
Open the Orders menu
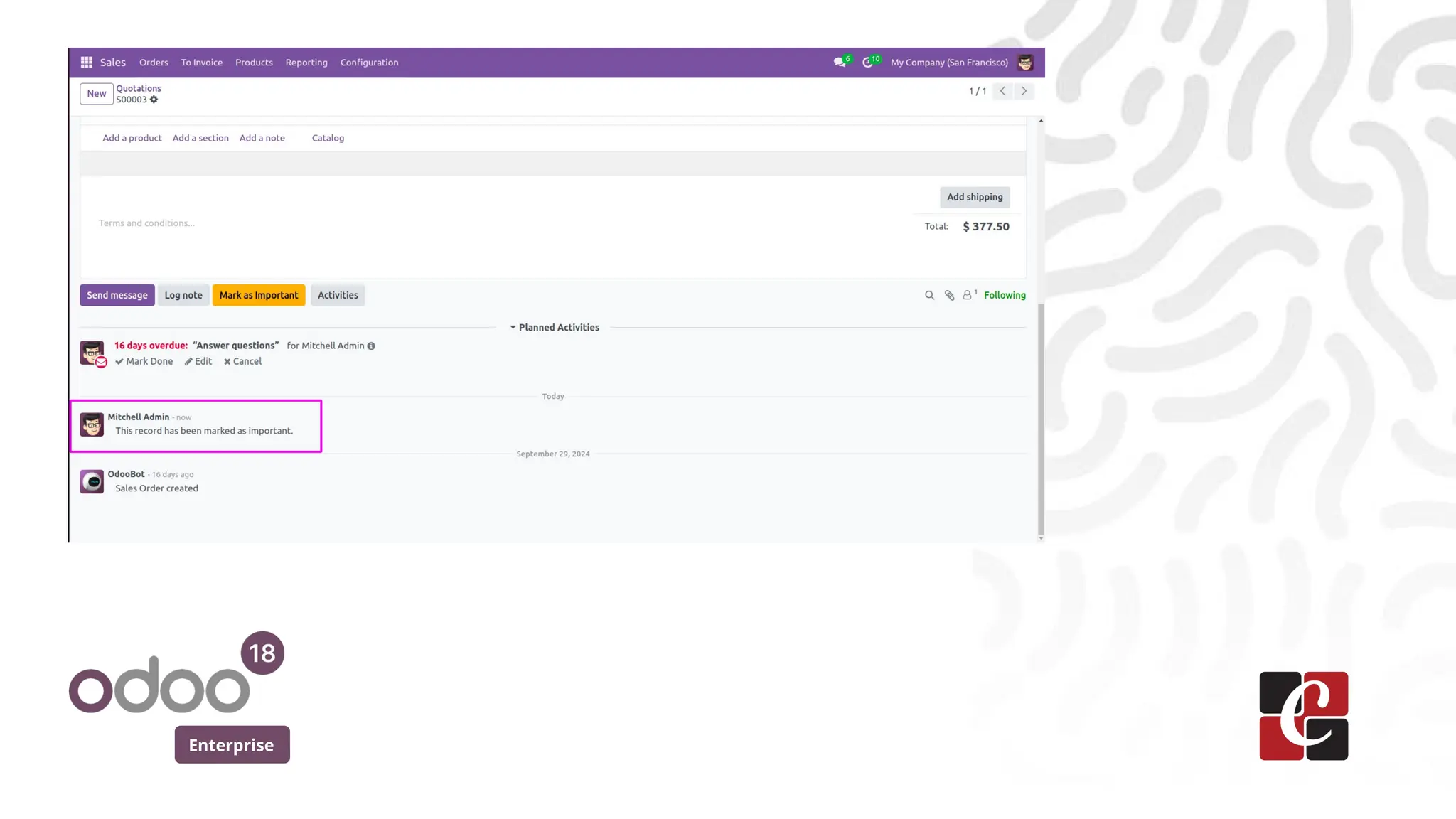pos(154,63)
